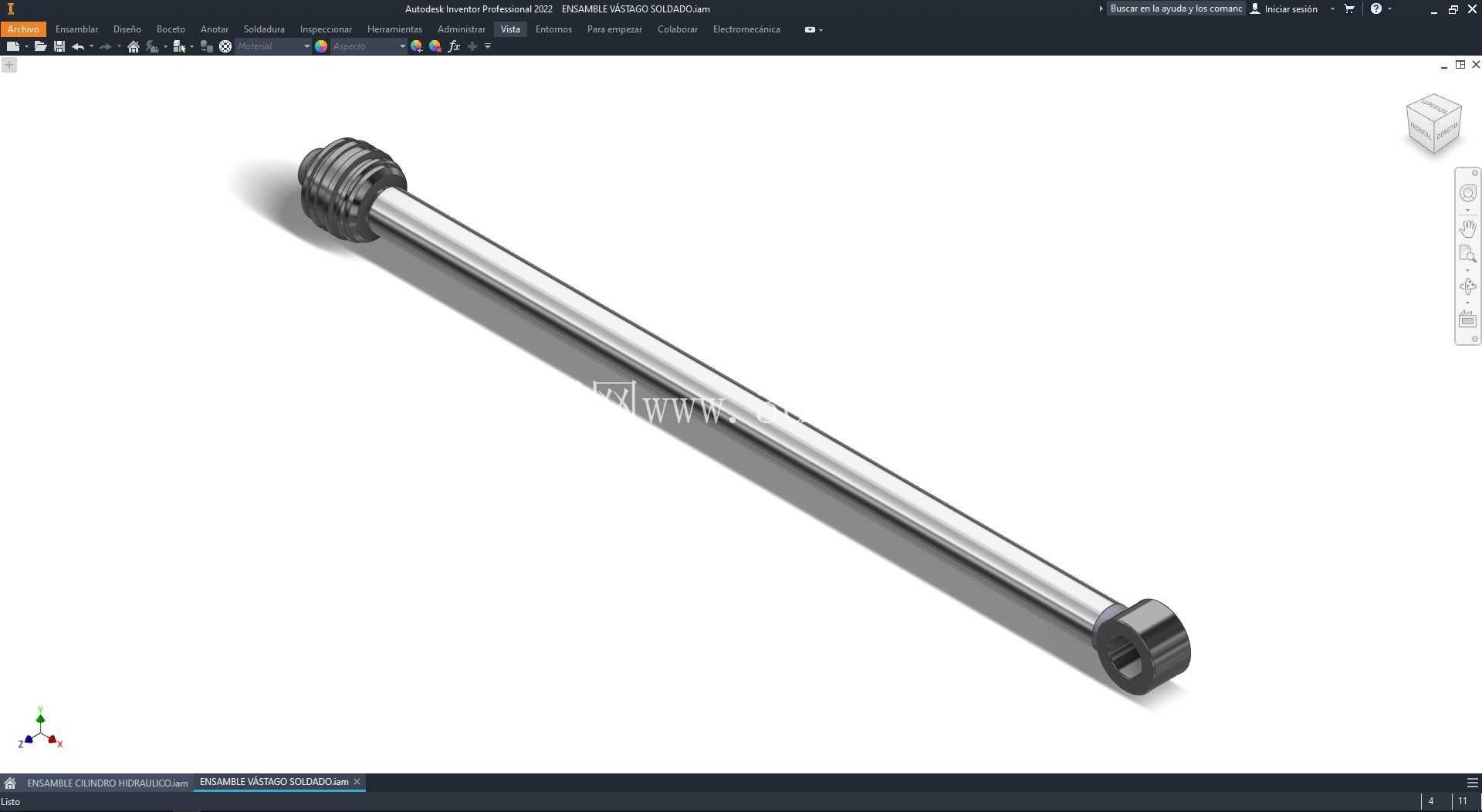Click Iniciar sesión sign-in button

[1284, 9]
